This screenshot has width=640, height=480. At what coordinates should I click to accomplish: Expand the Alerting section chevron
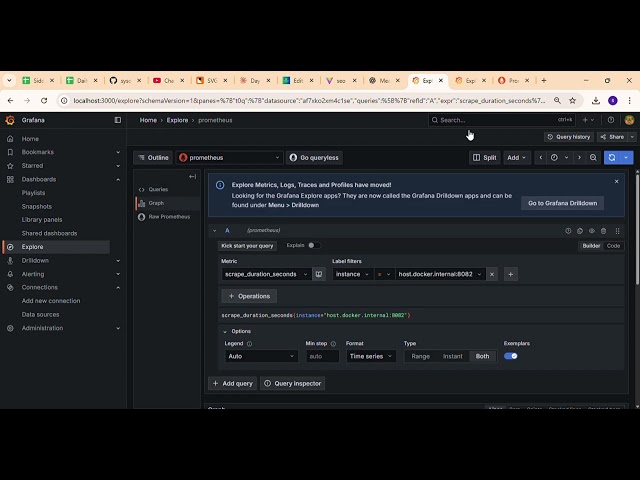click(x=118, y=274)
